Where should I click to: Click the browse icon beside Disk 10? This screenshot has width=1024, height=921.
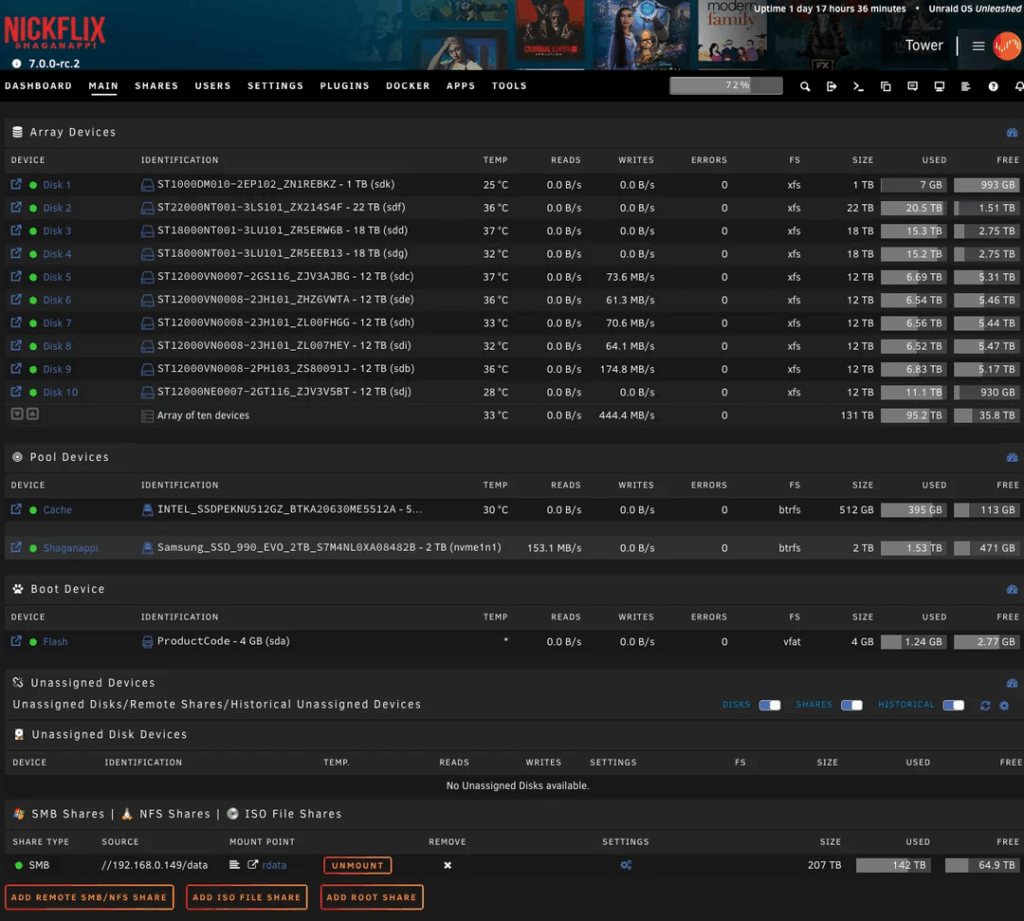tap(16, 391)
